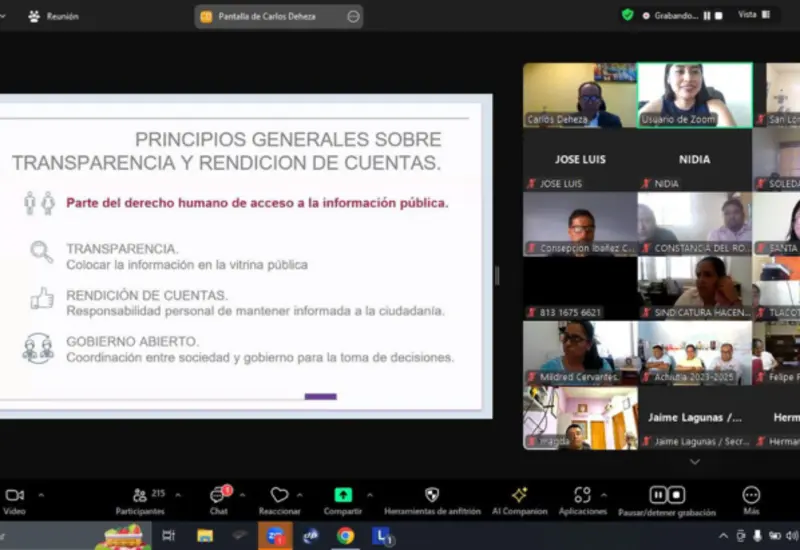This screenshot has width=800, height=550.
Task: Select NIDIA participant tile
Action: [695, 160]
